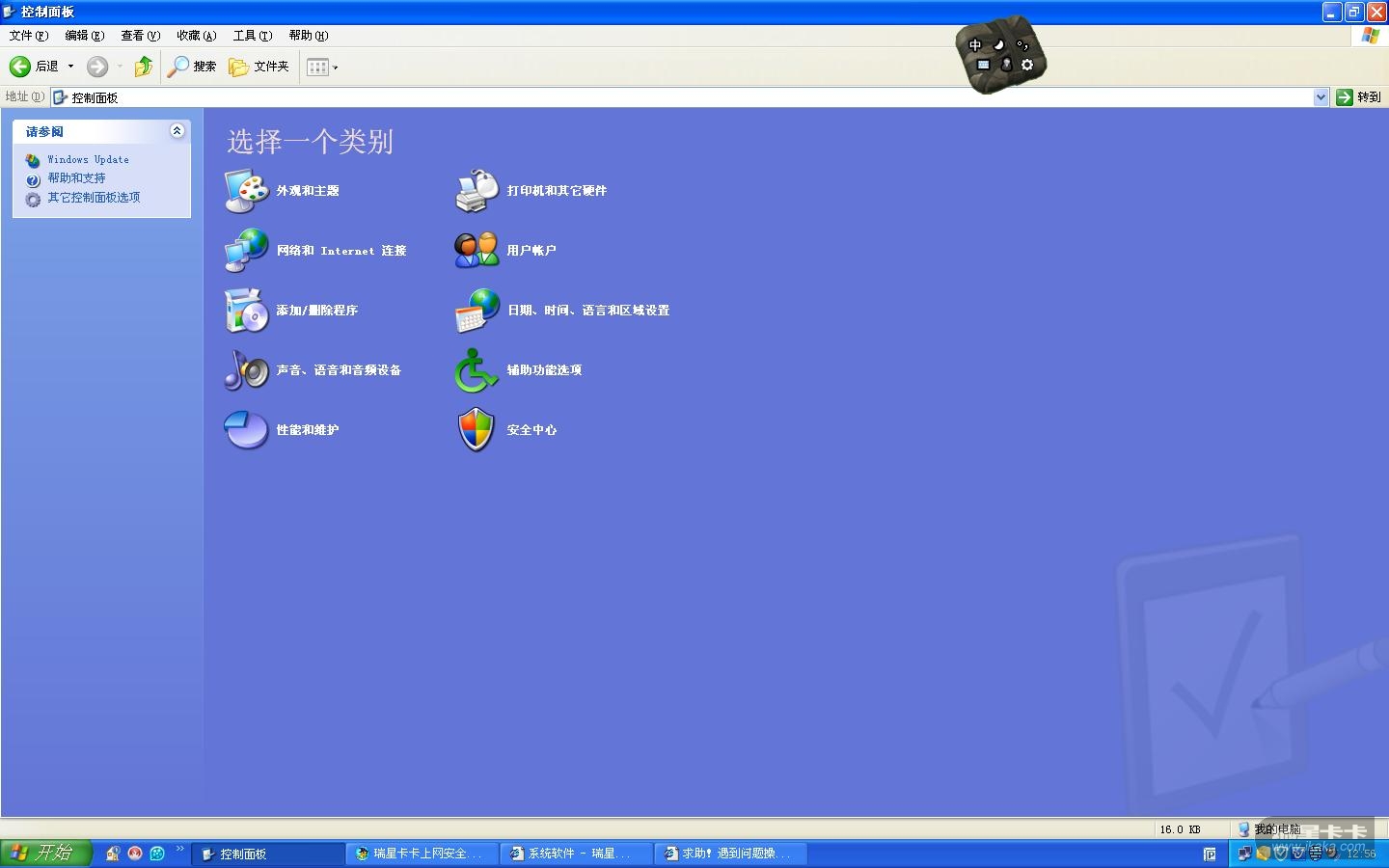The width and height of the screenshot is (1389, 868).
Task: Click the first quick launch icon beside Start
Action: click(113, 854)
